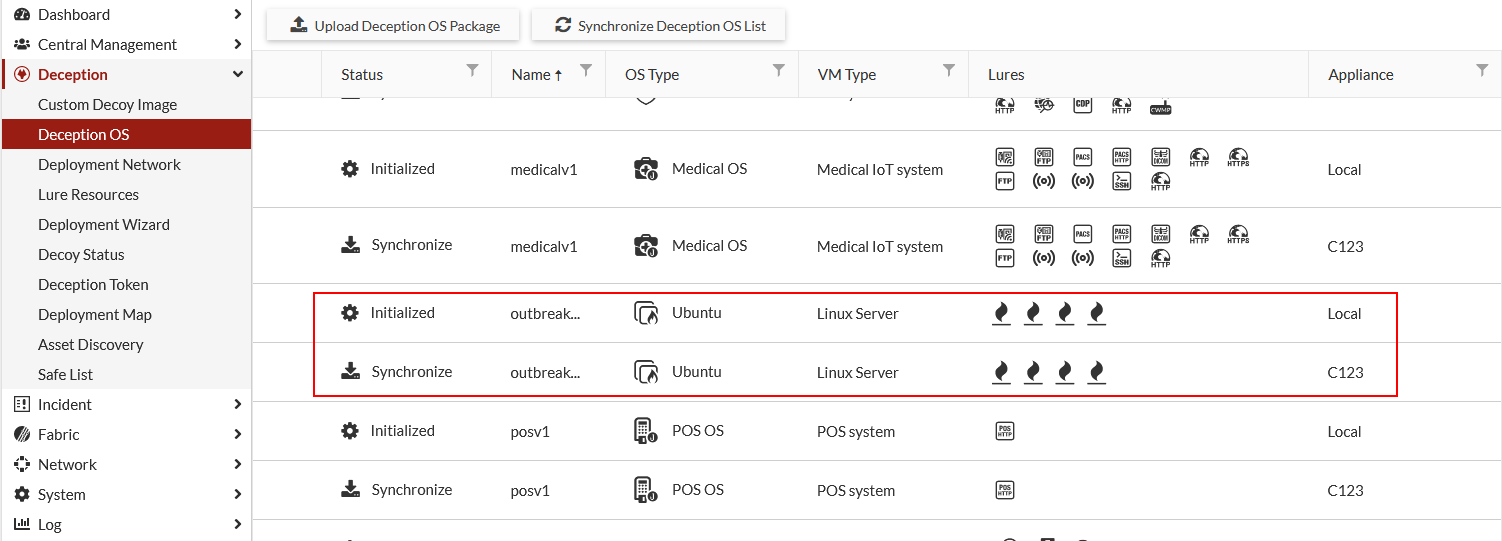The width and height of the screenshot is (1502, 541).
Task: Open the Appliance column filter
Action: point(1482,70)
